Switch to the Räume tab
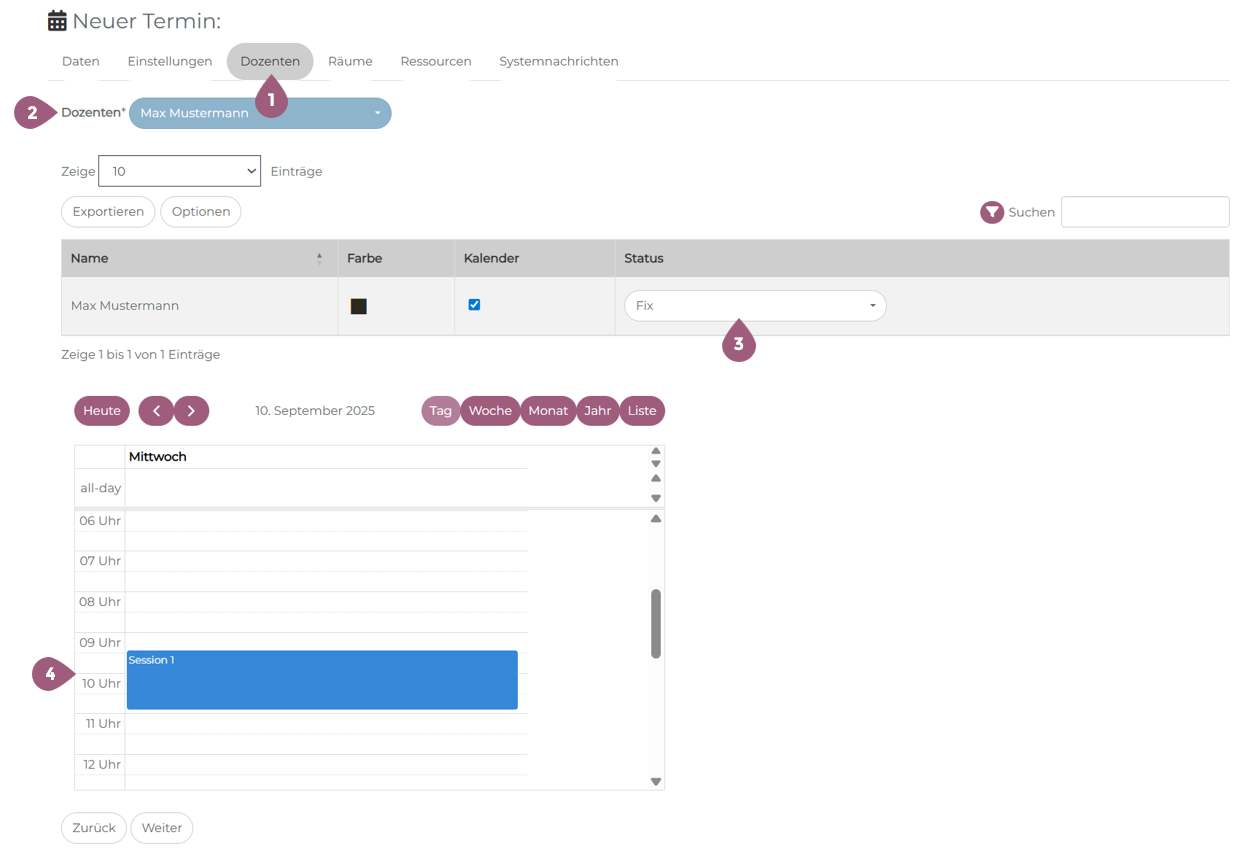The image size is (1245, 861). click(350, 61)
